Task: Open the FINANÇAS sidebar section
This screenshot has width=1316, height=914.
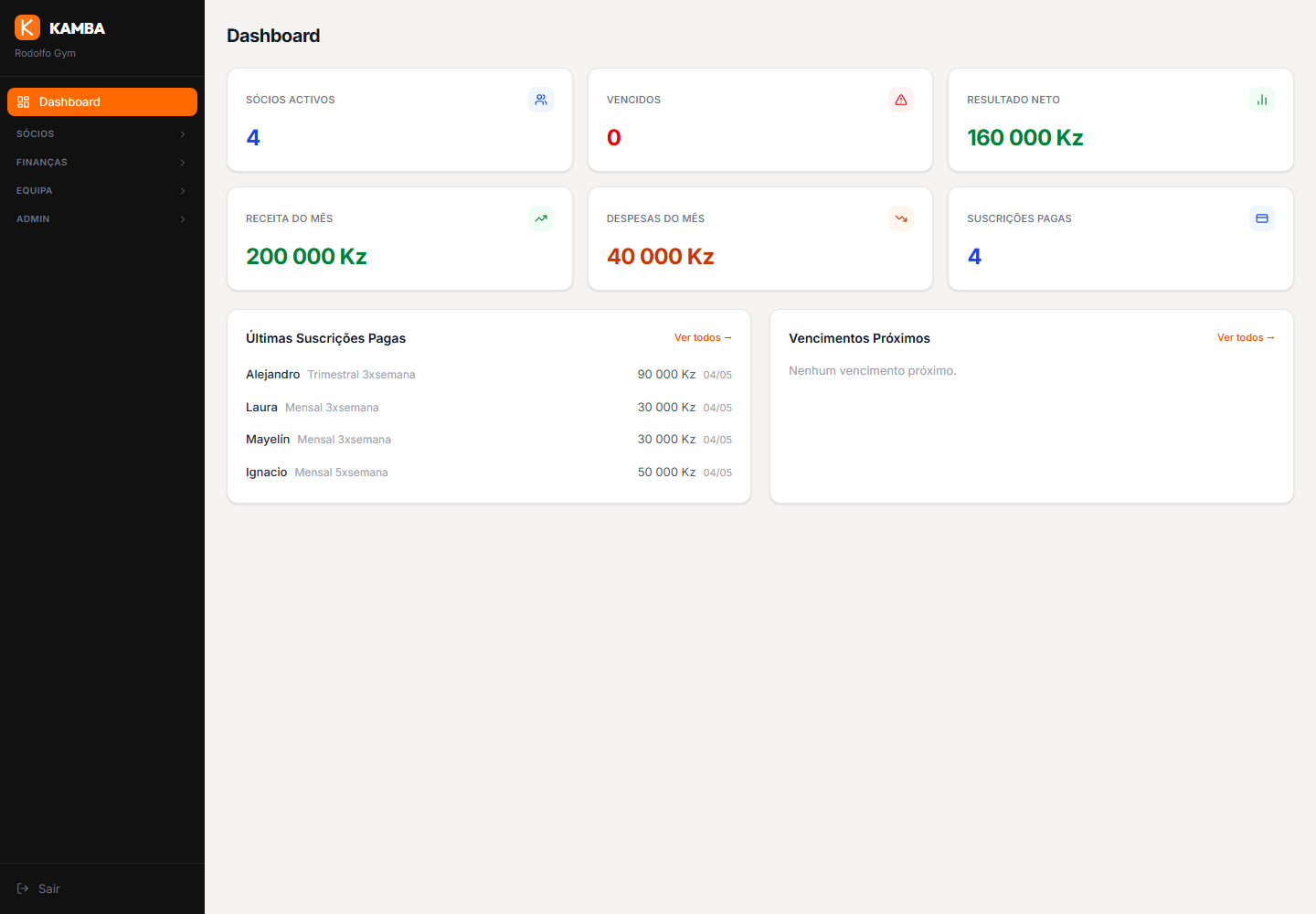Action: point(102,163)
